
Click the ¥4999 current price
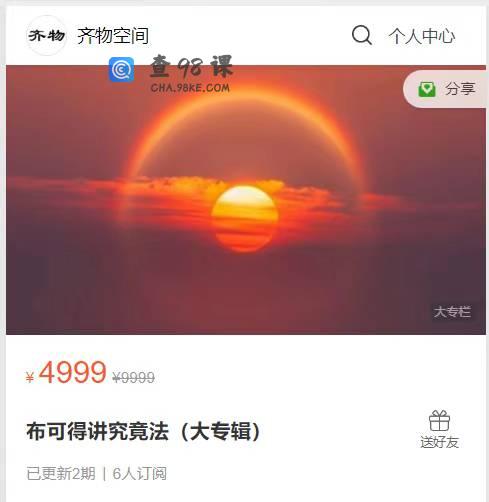click(x=66, y=372)
